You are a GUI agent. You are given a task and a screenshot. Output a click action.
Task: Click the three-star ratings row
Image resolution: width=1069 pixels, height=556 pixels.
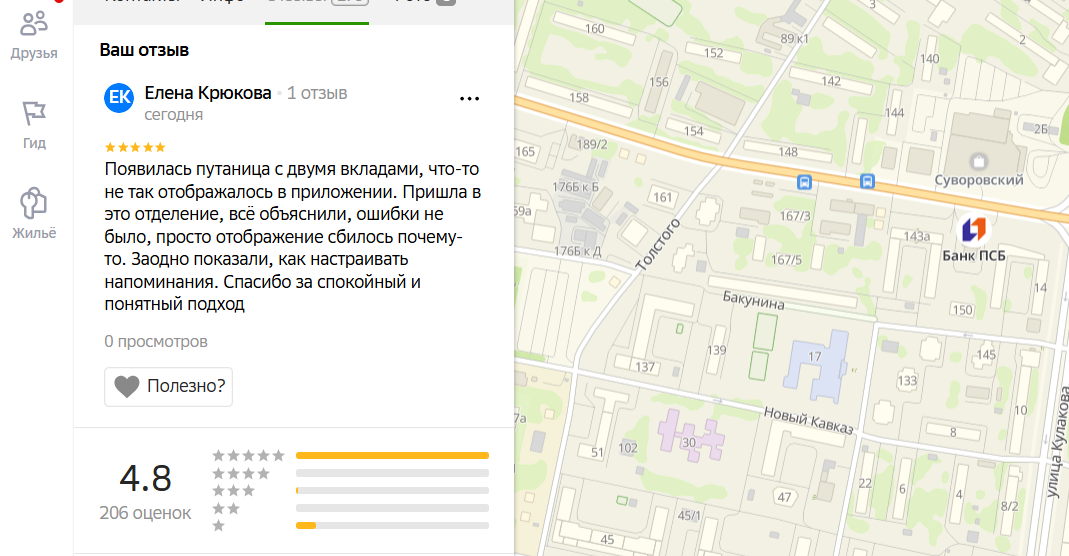350,491
